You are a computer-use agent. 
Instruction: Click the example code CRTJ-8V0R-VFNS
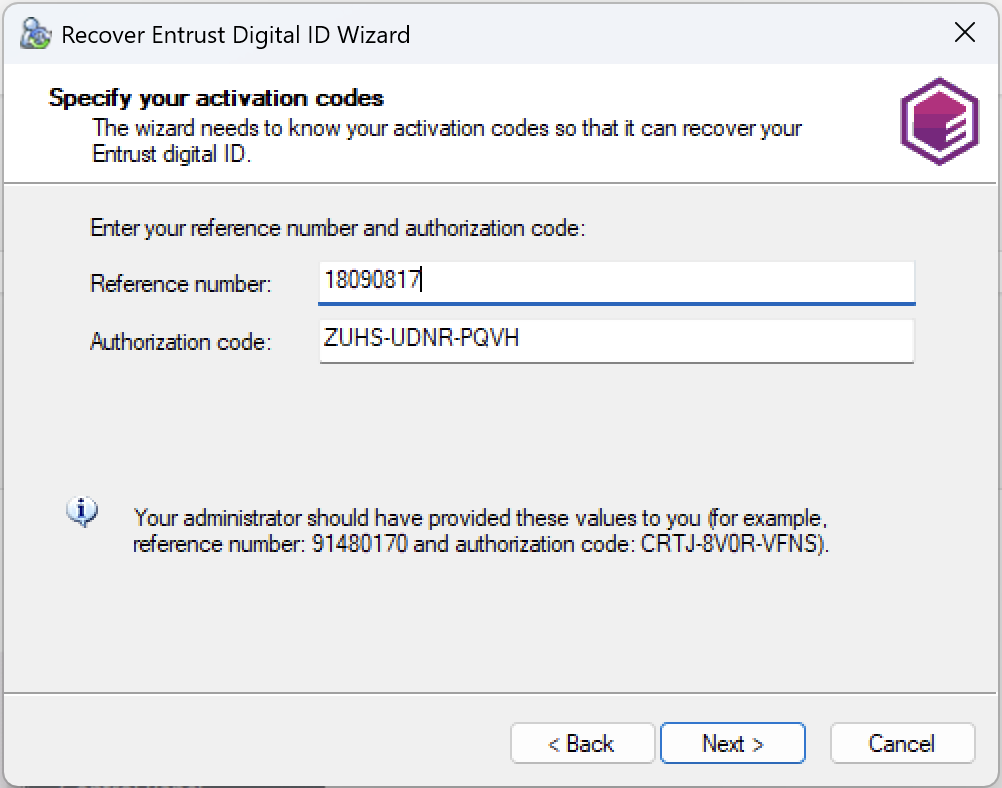click(x=734, y=546)
